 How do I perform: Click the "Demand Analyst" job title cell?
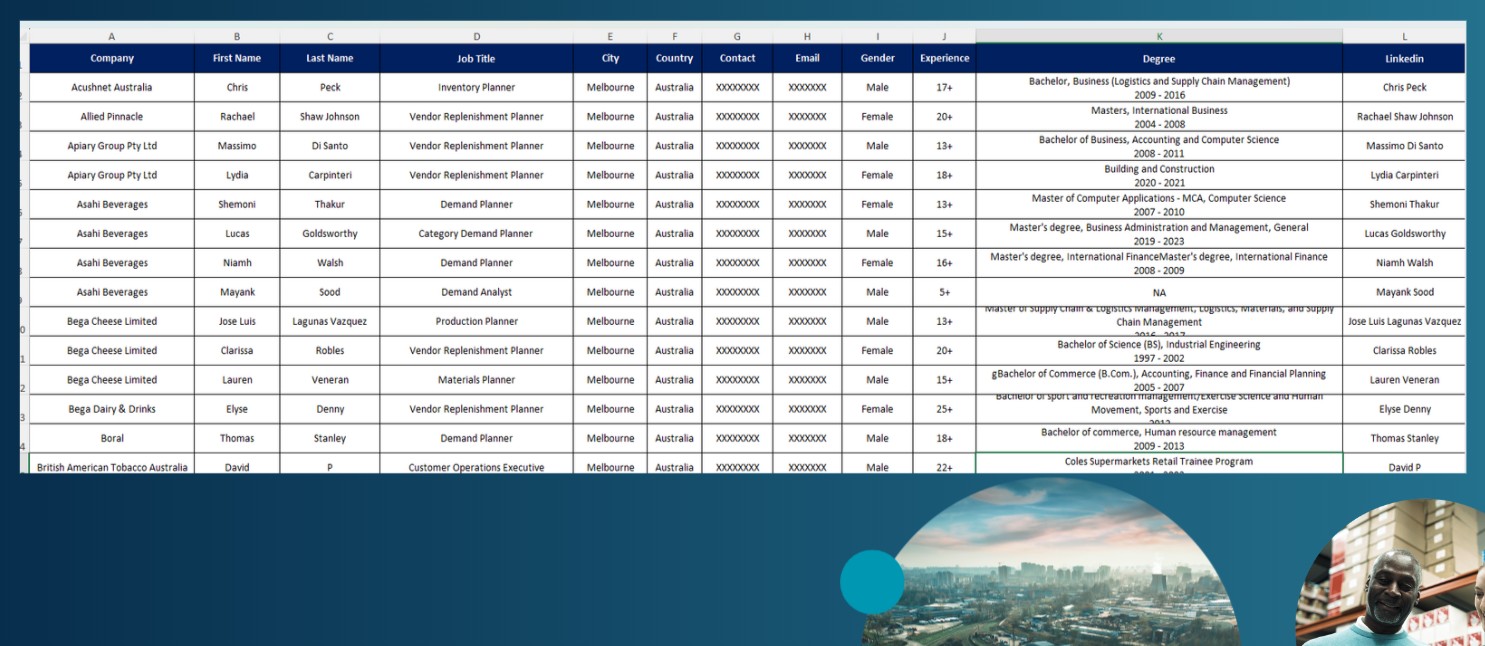[476, 292]
